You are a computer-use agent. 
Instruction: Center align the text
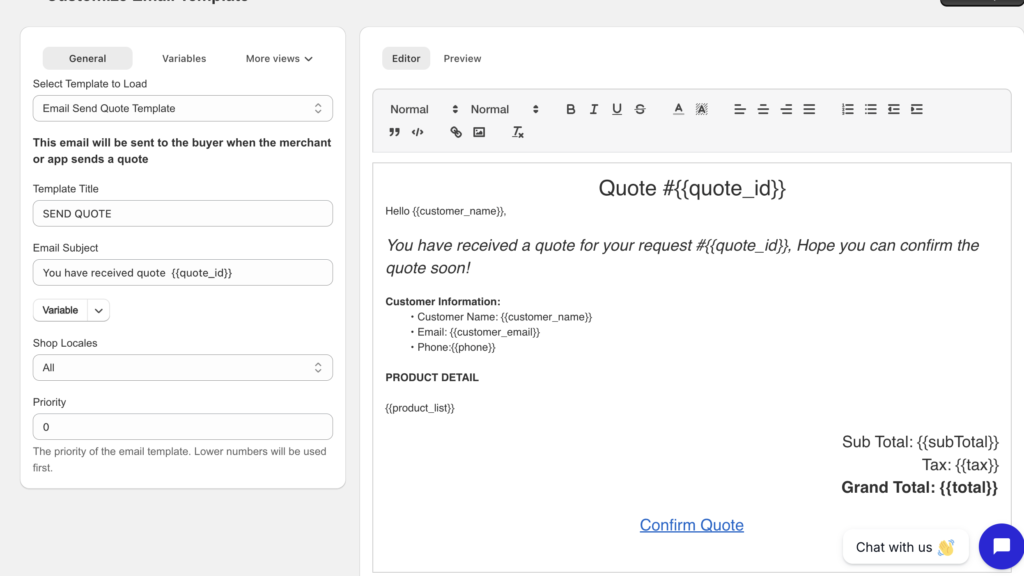pos(763,109)
